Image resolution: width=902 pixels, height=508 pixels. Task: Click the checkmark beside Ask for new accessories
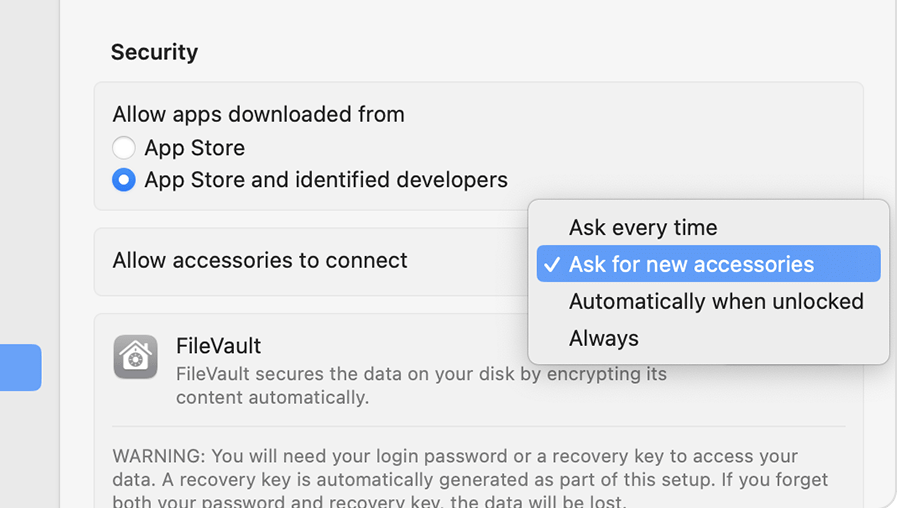click(x=552, y=265)
